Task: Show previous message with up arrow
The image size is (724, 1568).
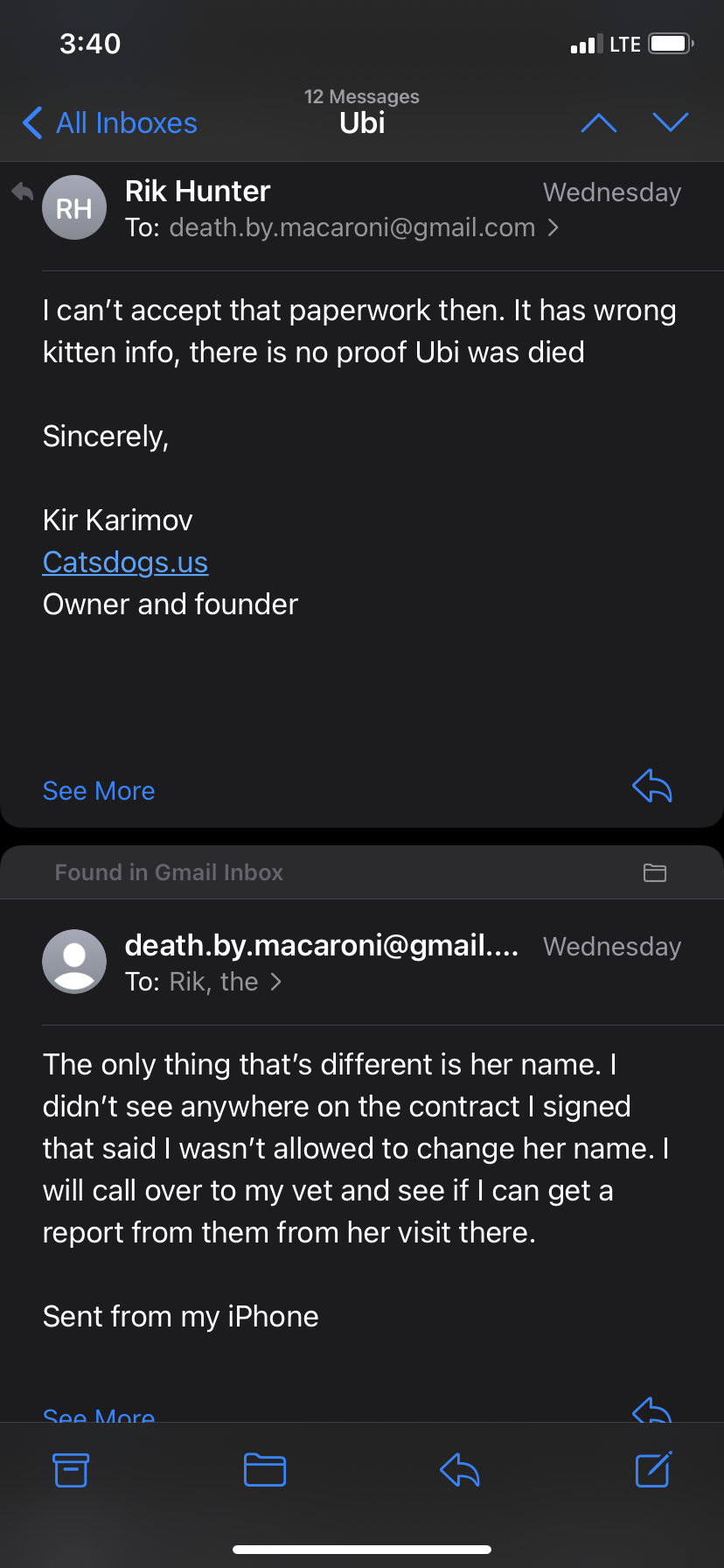Action: point(599,122)
